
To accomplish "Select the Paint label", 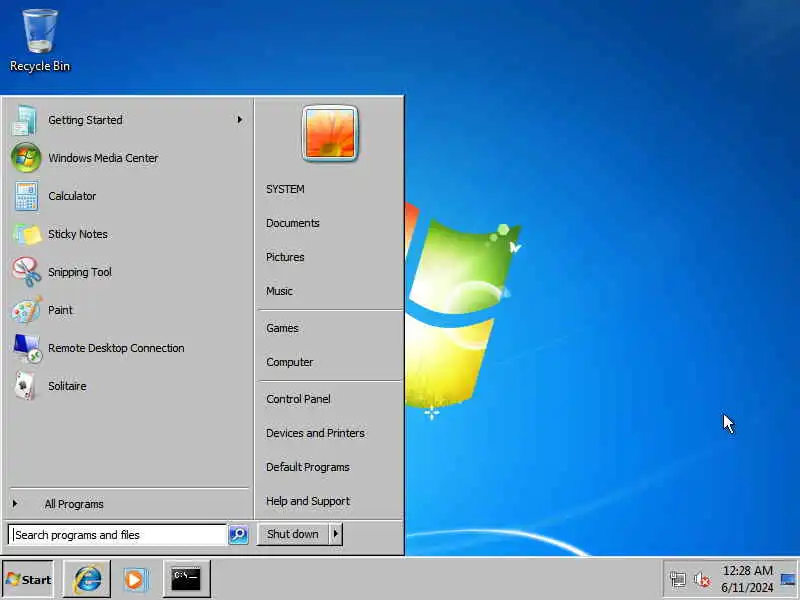I will [60, 310].
